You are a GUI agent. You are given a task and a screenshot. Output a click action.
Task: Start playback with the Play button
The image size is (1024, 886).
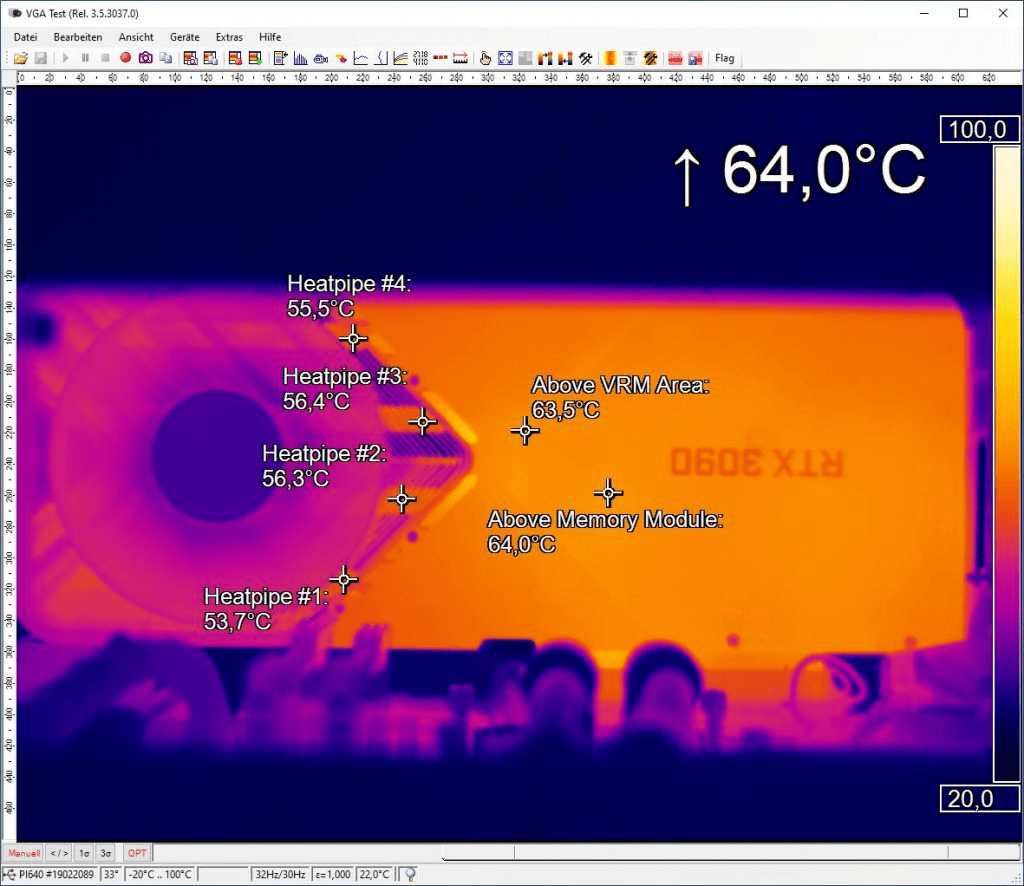point(65,58)
